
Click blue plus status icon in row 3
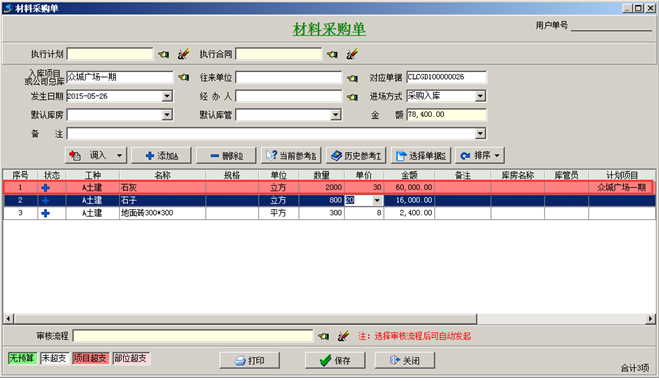[46, 213]
